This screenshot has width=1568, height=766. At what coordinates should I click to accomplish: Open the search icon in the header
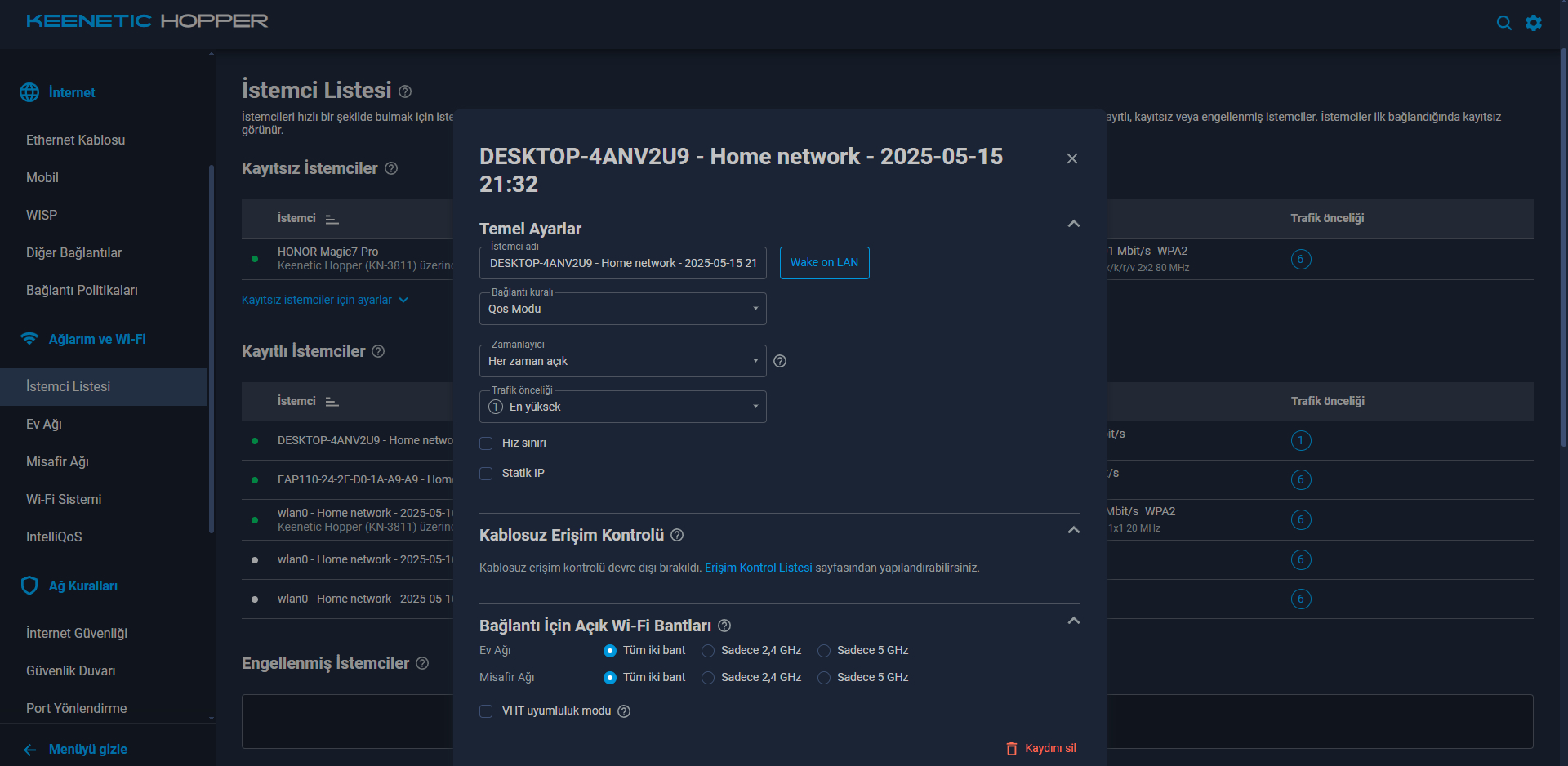[x=1503, y=23]
